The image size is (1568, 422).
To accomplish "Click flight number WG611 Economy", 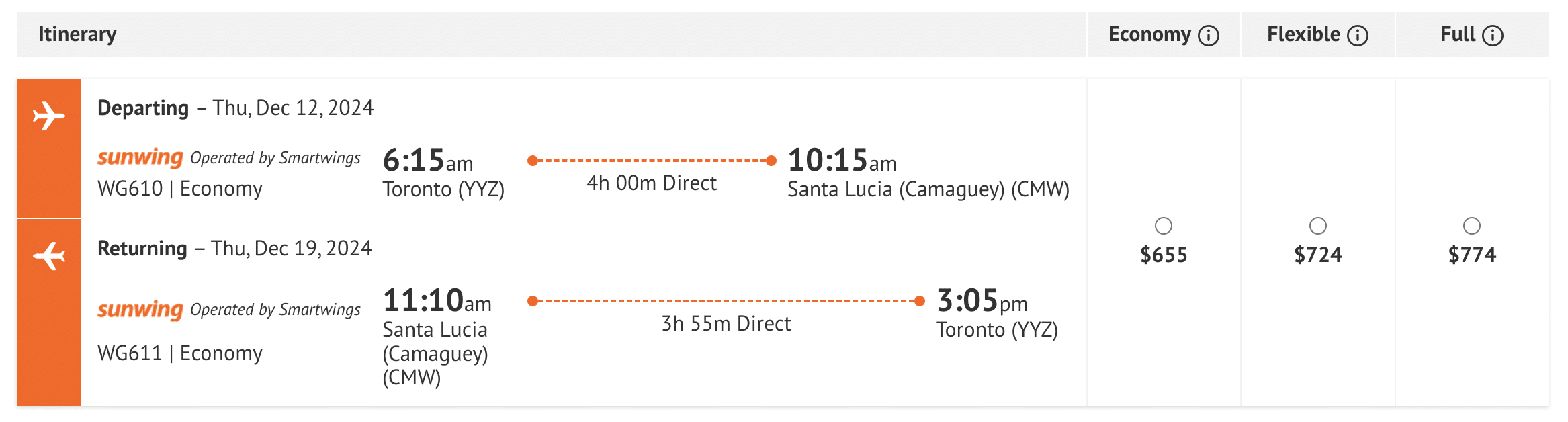I will 180,353.
